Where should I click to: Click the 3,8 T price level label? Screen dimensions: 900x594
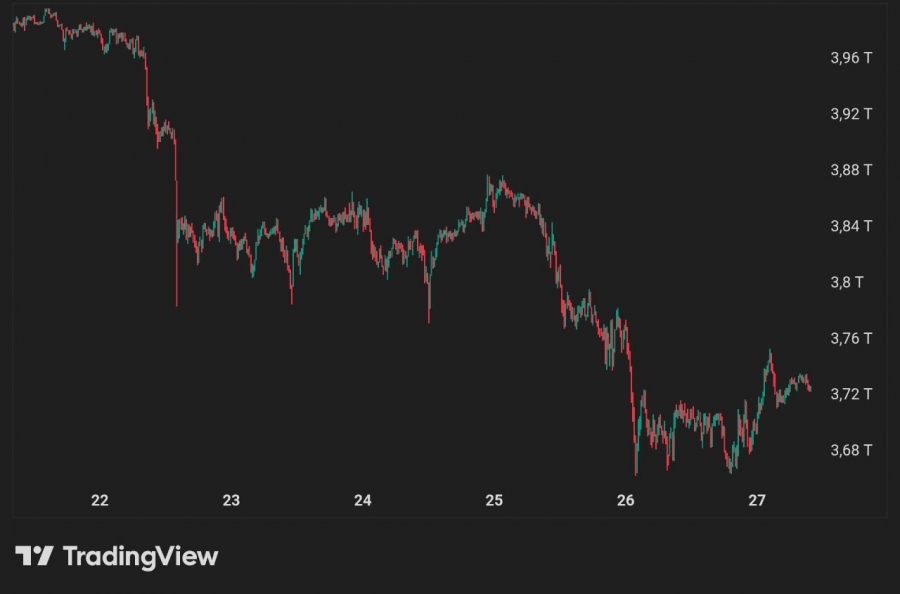pos(847,282)
